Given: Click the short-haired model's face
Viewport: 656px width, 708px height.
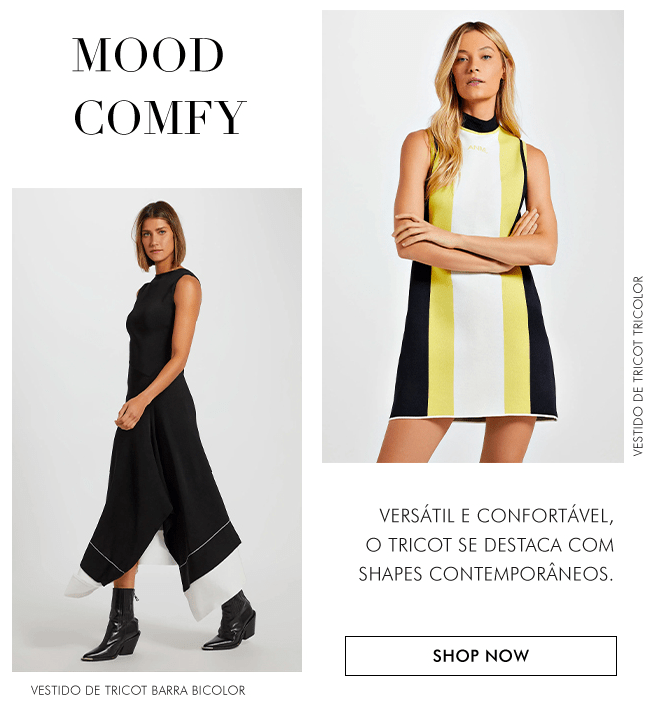Looking at the screenshot, I should (x=156, y=239).
